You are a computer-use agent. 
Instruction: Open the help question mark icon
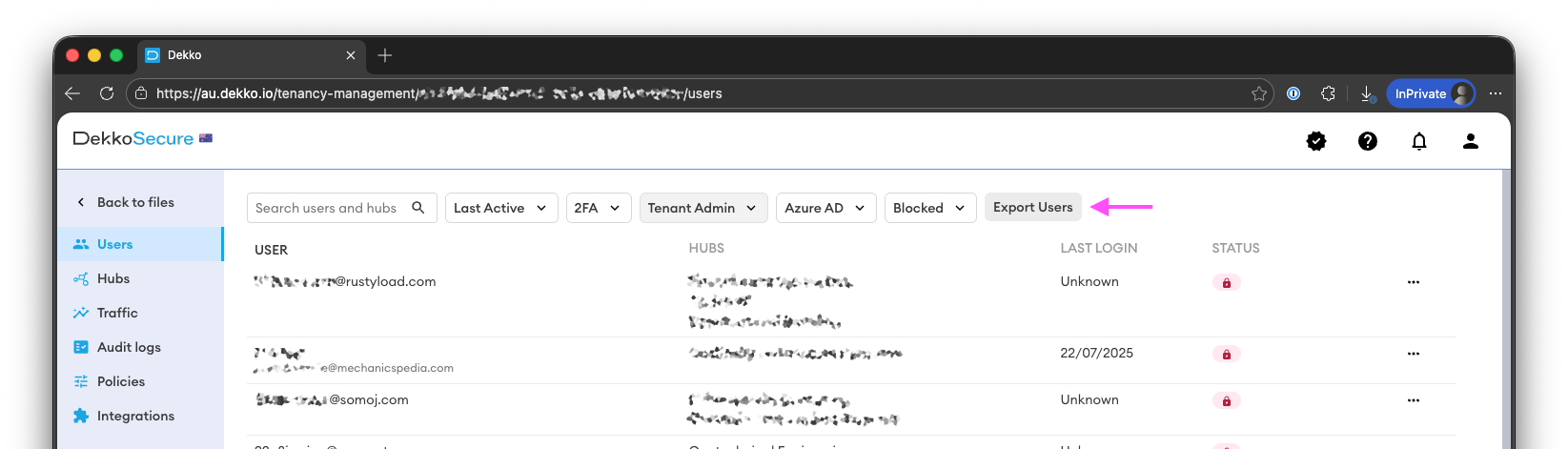1368,141
